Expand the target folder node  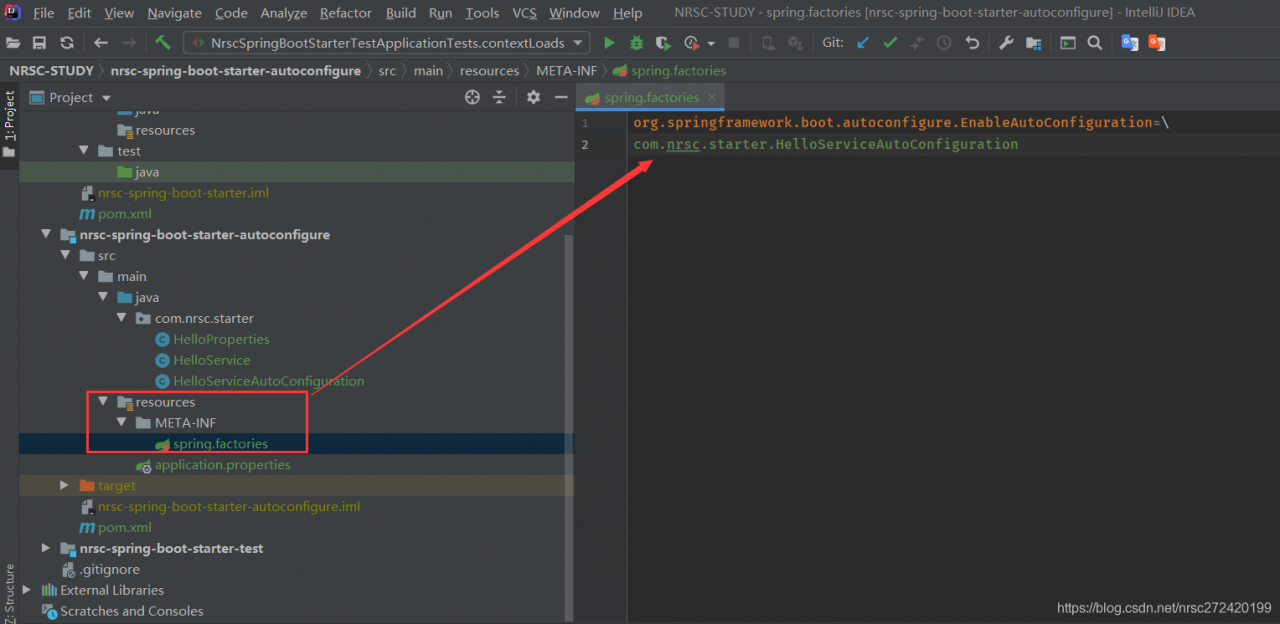pos(65,485)
